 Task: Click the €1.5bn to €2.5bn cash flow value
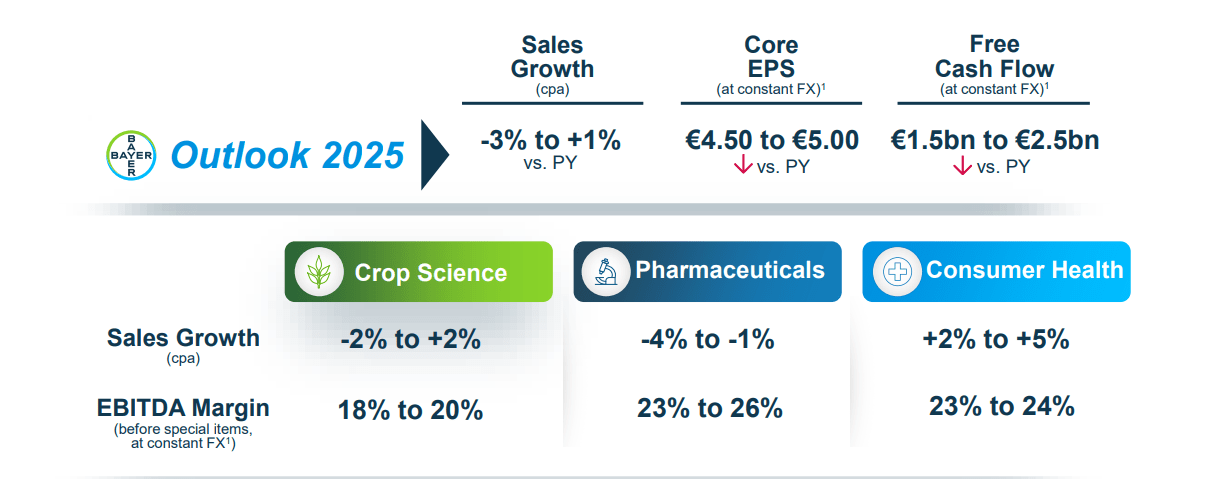(x=994, y=141)
